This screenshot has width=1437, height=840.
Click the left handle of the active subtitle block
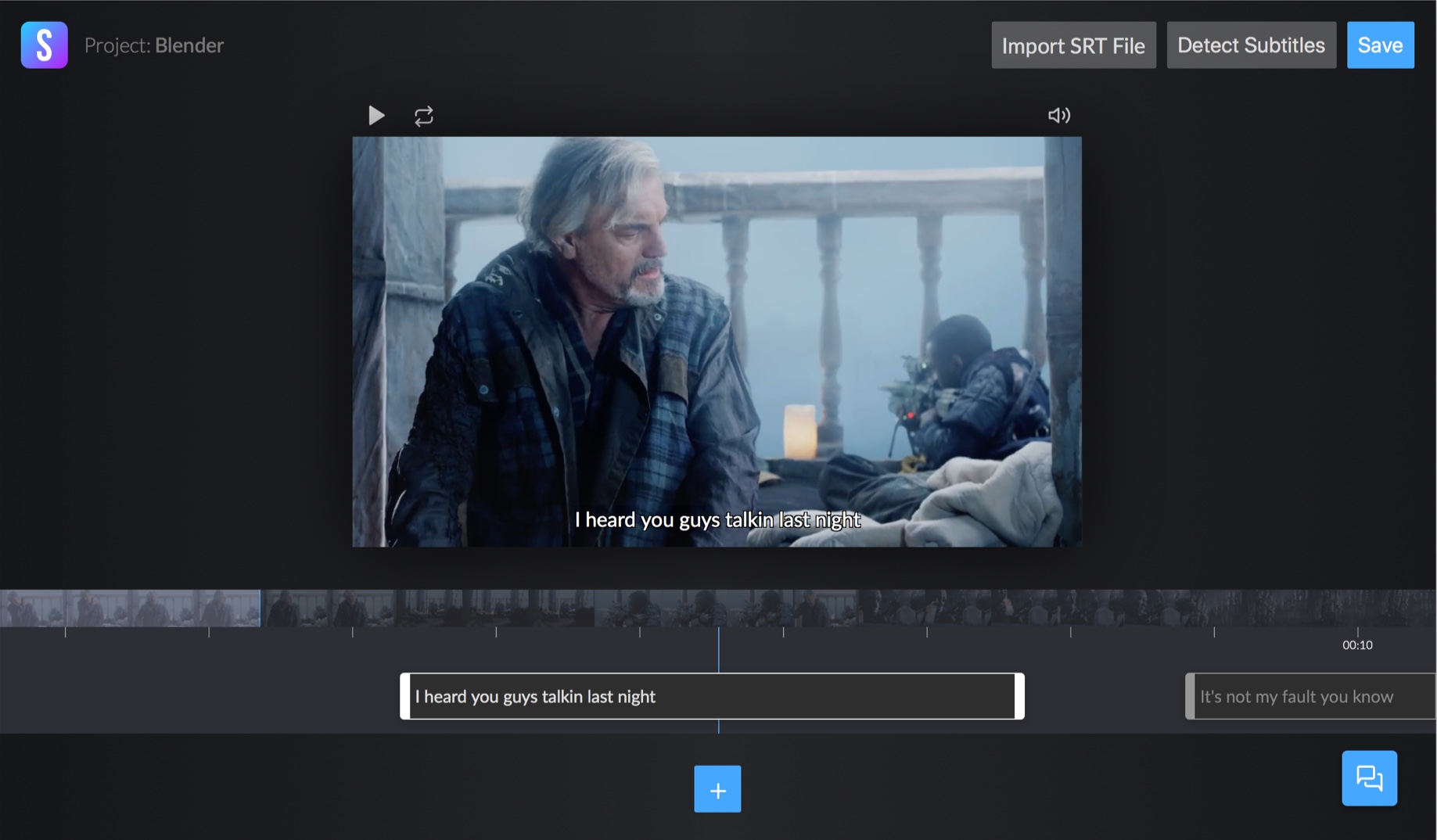pos(405,696)
